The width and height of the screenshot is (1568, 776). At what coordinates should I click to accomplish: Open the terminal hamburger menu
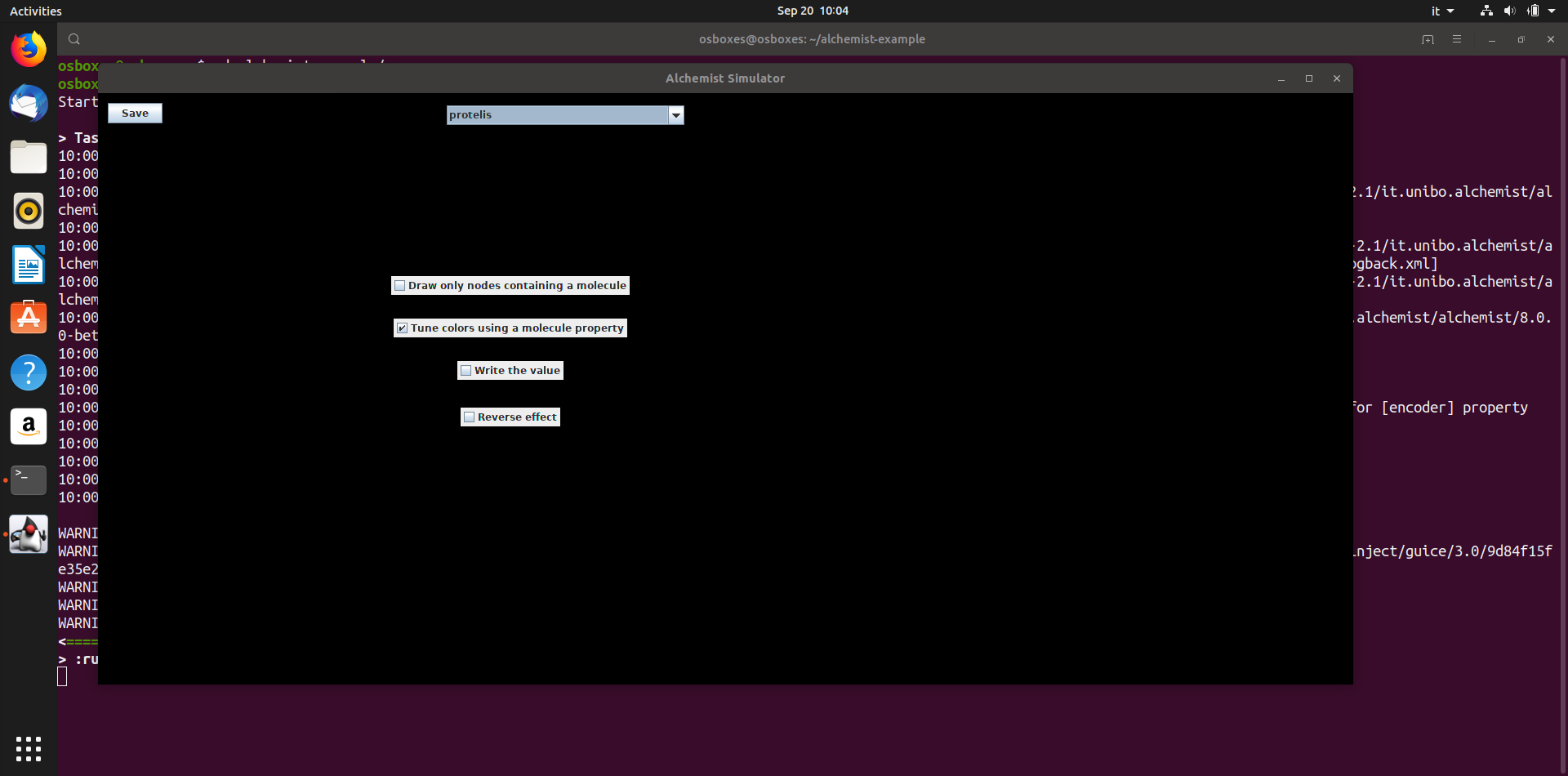(1457, 39)
